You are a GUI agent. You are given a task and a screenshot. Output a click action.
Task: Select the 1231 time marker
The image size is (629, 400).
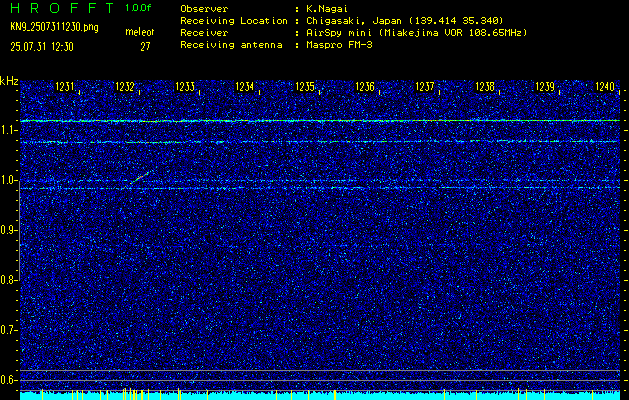[65, 87]
